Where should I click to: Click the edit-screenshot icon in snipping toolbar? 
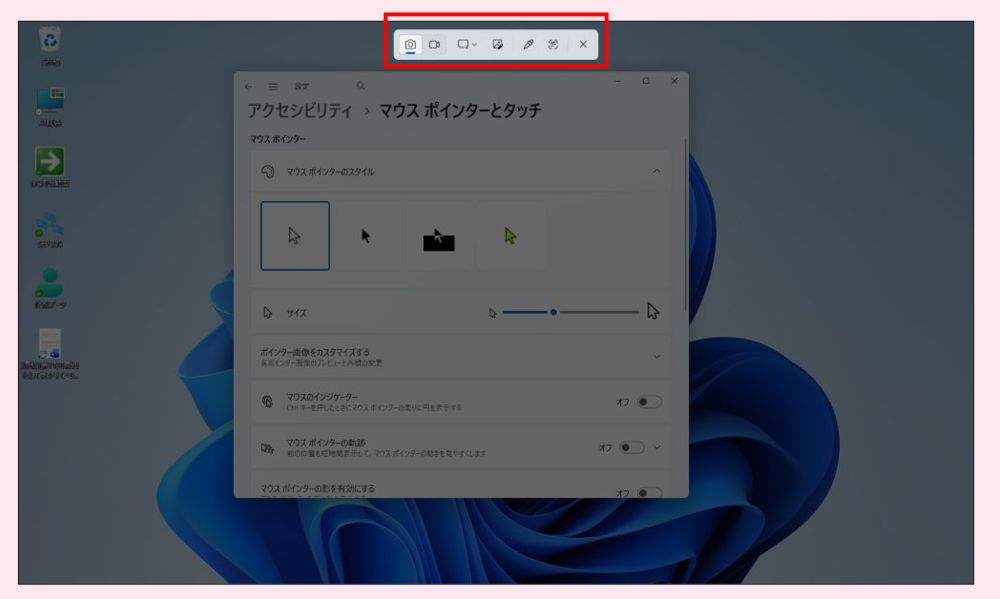(x=498, y=45)
